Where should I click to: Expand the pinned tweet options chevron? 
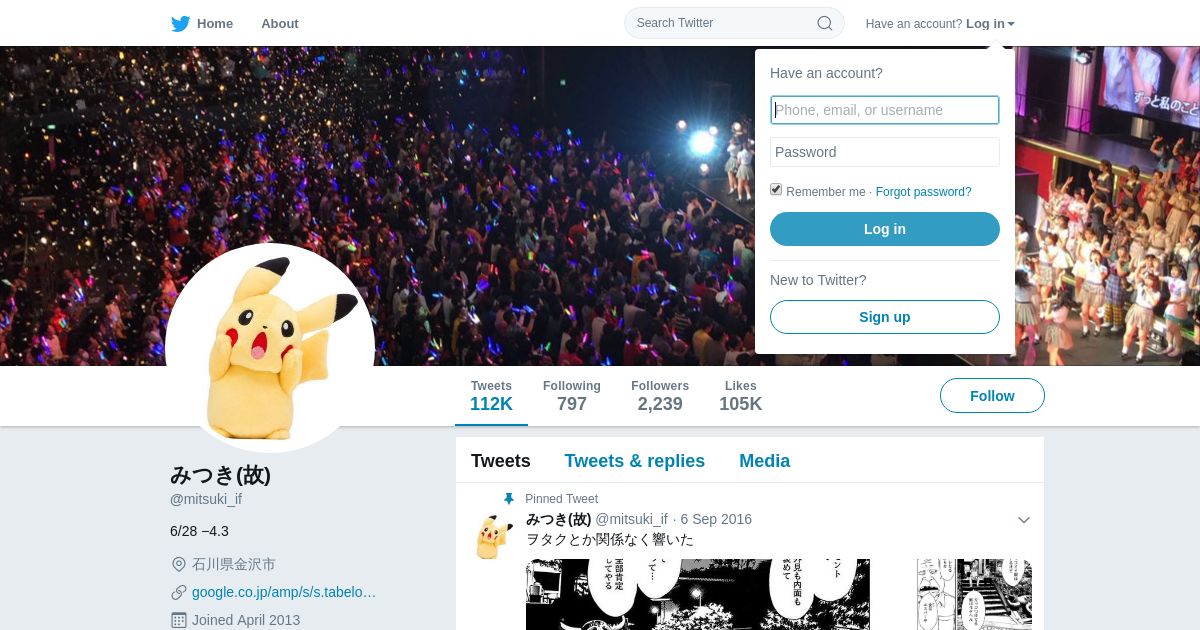click(1023, 520)
